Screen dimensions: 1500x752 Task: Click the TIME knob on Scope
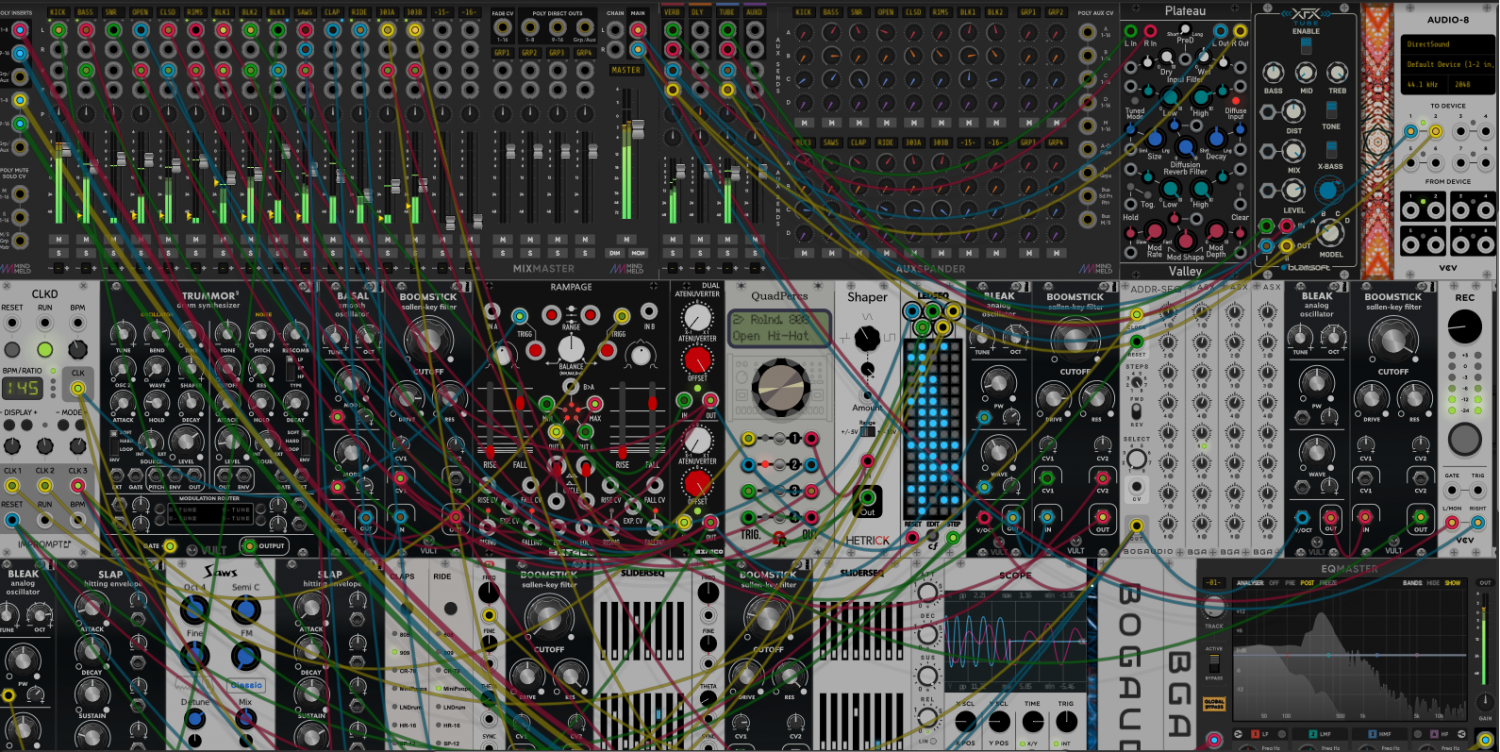click(x=1034, y=720)
